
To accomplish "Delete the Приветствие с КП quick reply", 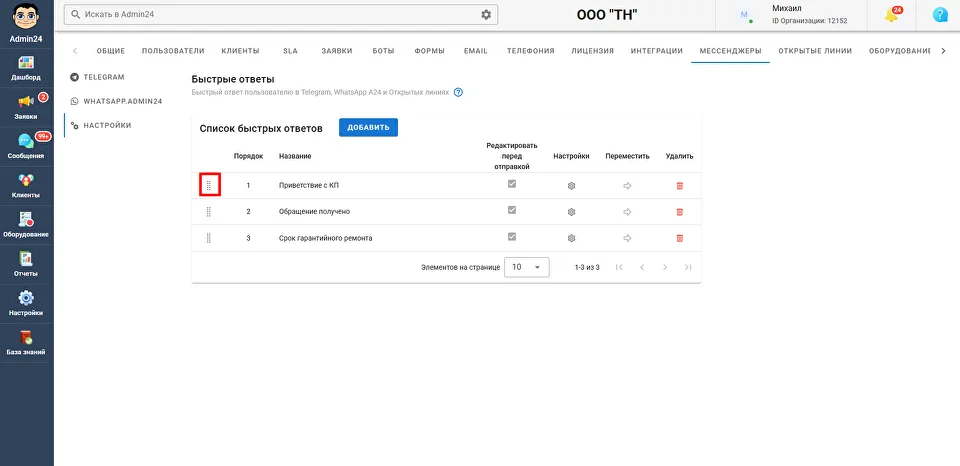I will coord(680,186).
